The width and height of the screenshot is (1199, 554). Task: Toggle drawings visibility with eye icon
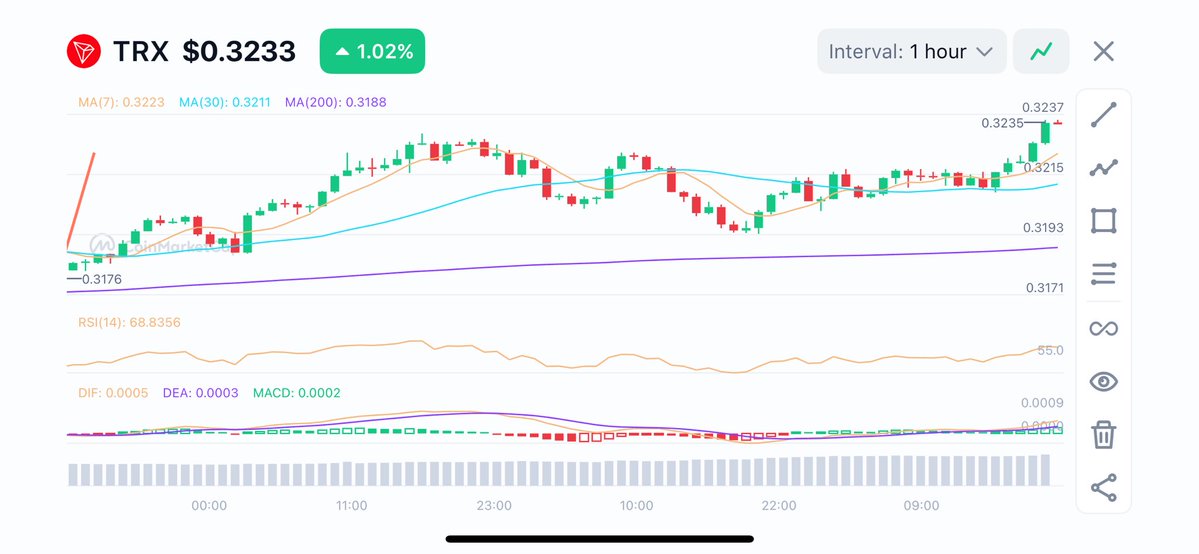pos(1103,381)
